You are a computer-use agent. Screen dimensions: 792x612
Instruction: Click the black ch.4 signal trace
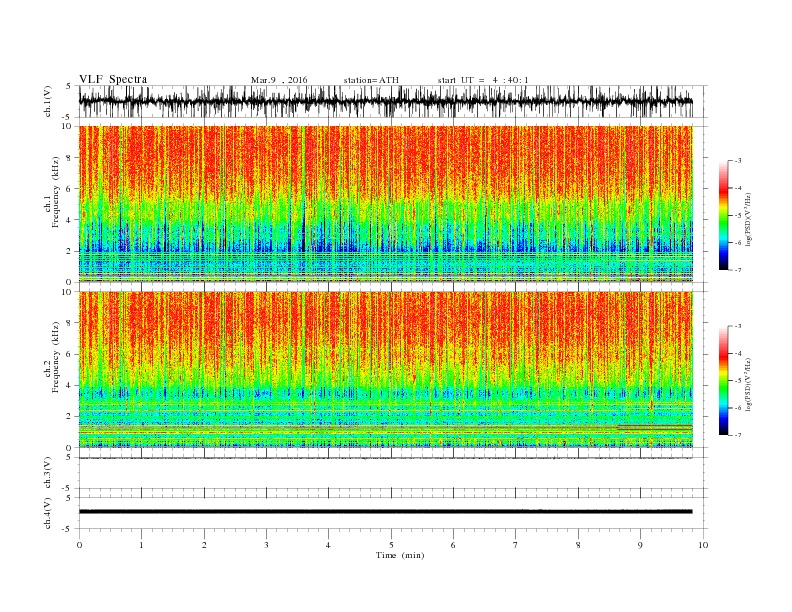pos(385,512)
